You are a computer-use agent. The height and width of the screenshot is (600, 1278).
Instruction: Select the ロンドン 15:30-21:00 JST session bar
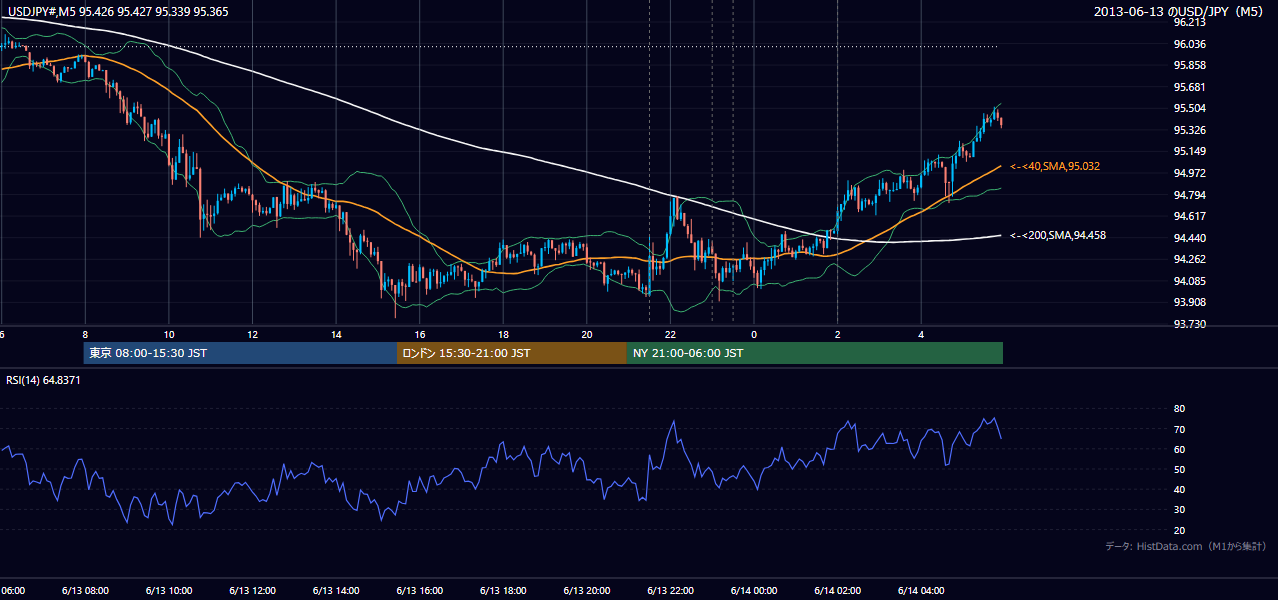(512, 353)
